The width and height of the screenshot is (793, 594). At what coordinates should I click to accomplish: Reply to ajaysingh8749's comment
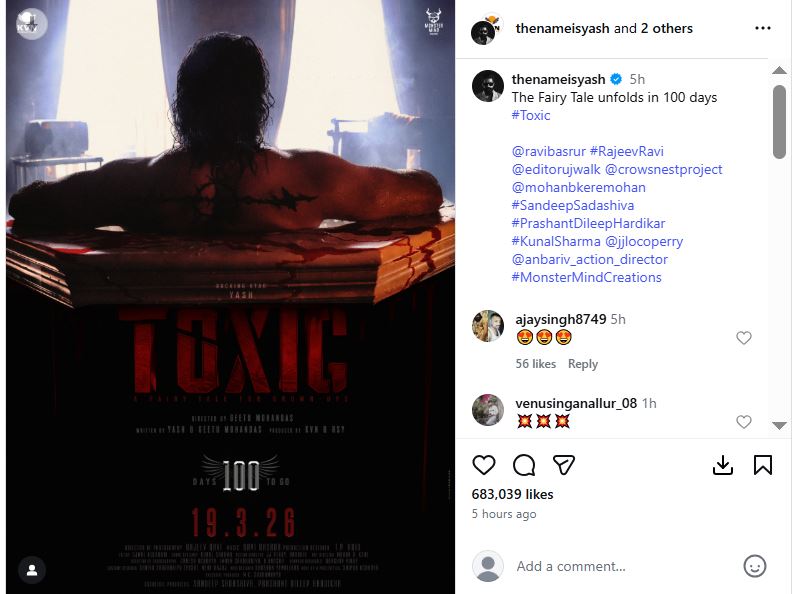pos(583,364)
